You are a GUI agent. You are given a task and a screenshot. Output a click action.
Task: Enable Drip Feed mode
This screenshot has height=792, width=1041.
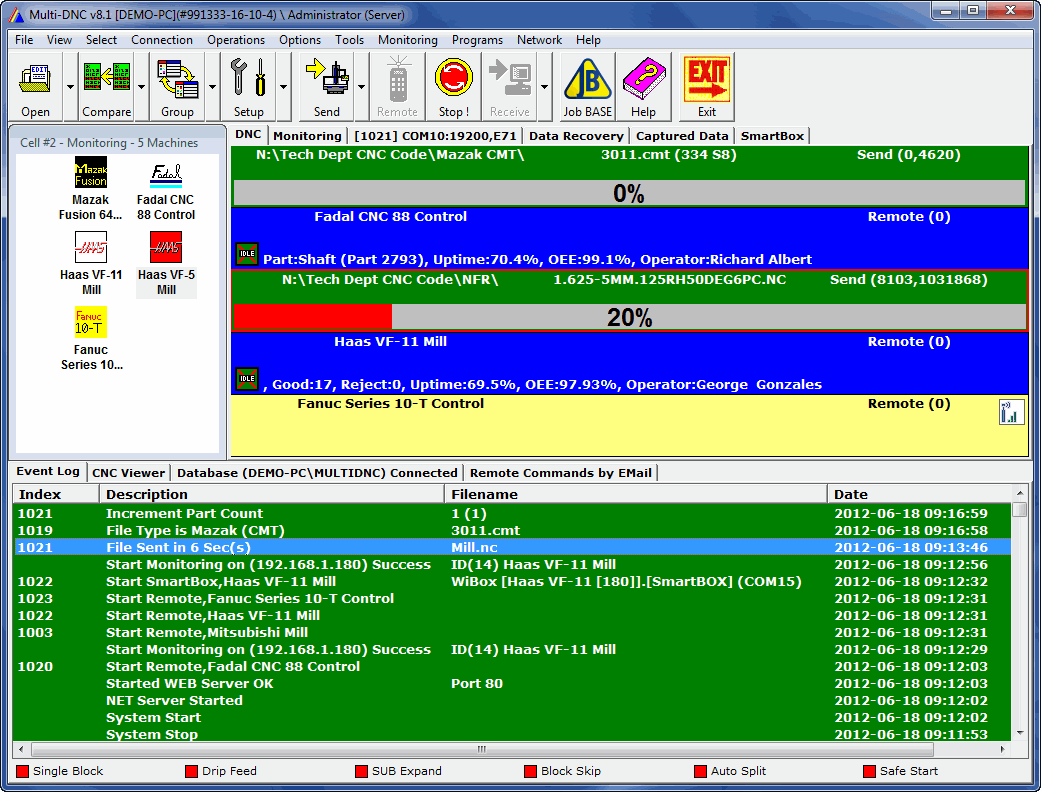(x=190, y=771)
